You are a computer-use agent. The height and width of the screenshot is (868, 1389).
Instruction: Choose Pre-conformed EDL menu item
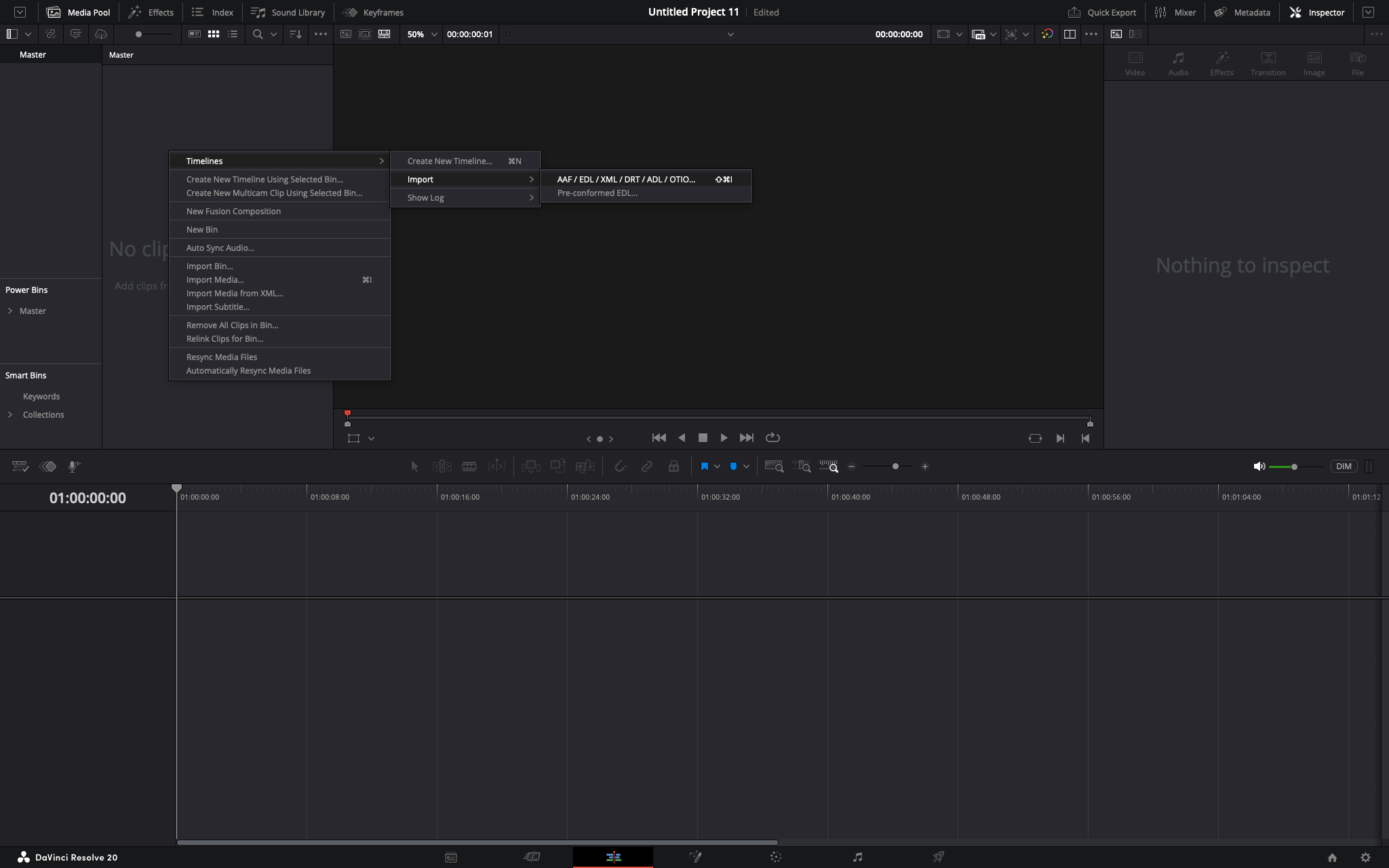[x=646, y=193]
